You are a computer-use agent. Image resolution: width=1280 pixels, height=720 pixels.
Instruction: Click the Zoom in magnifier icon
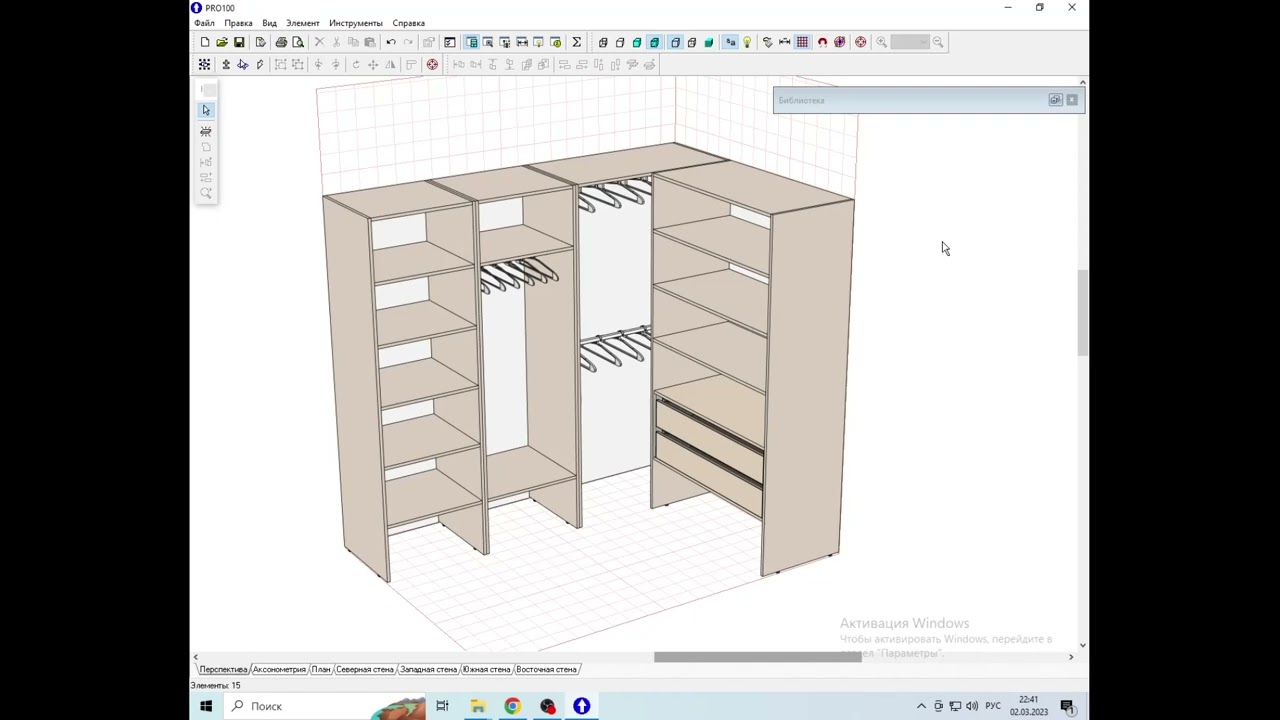click(x=881, y=42)
